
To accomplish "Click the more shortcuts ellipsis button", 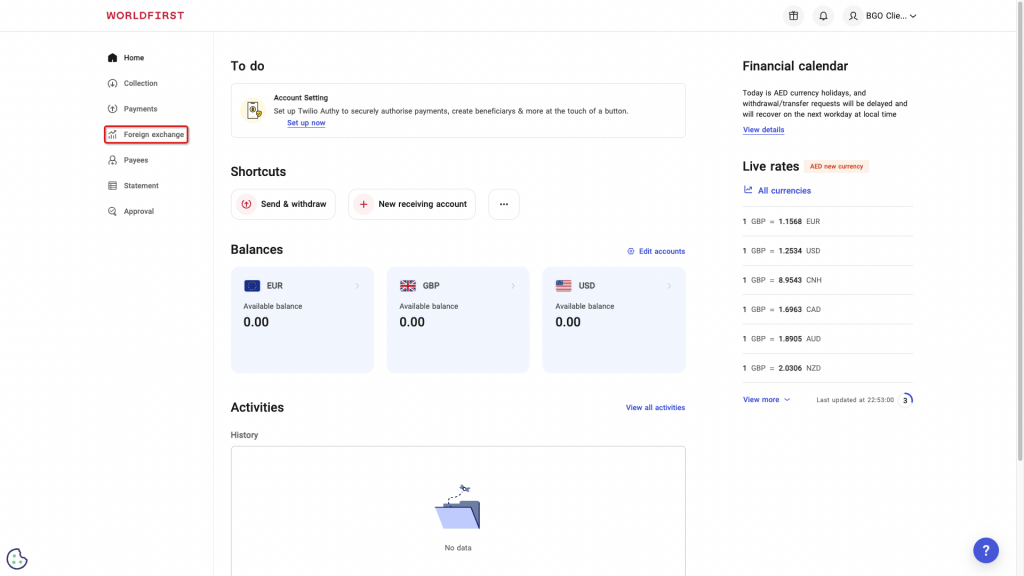I will 503,204.
